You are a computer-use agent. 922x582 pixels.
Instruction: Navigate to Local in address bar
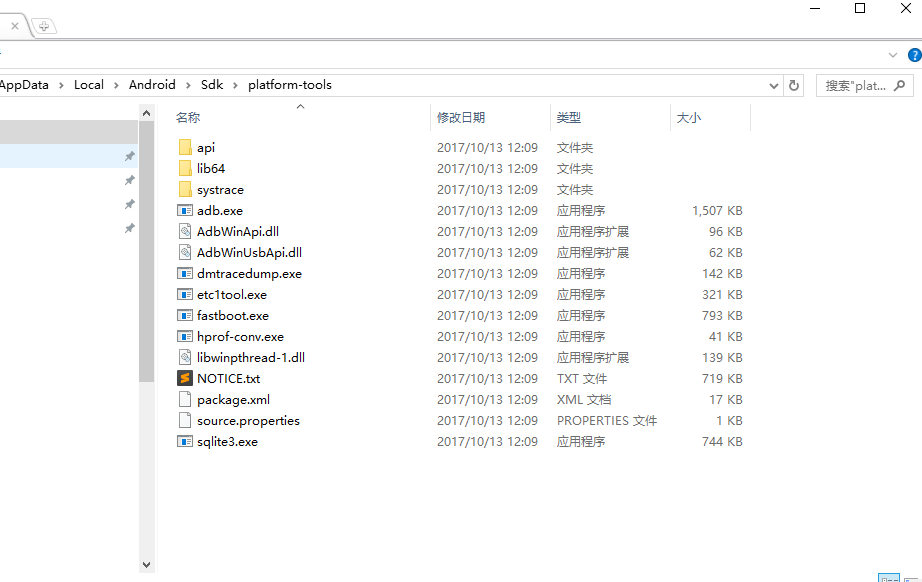coord(89,85)
